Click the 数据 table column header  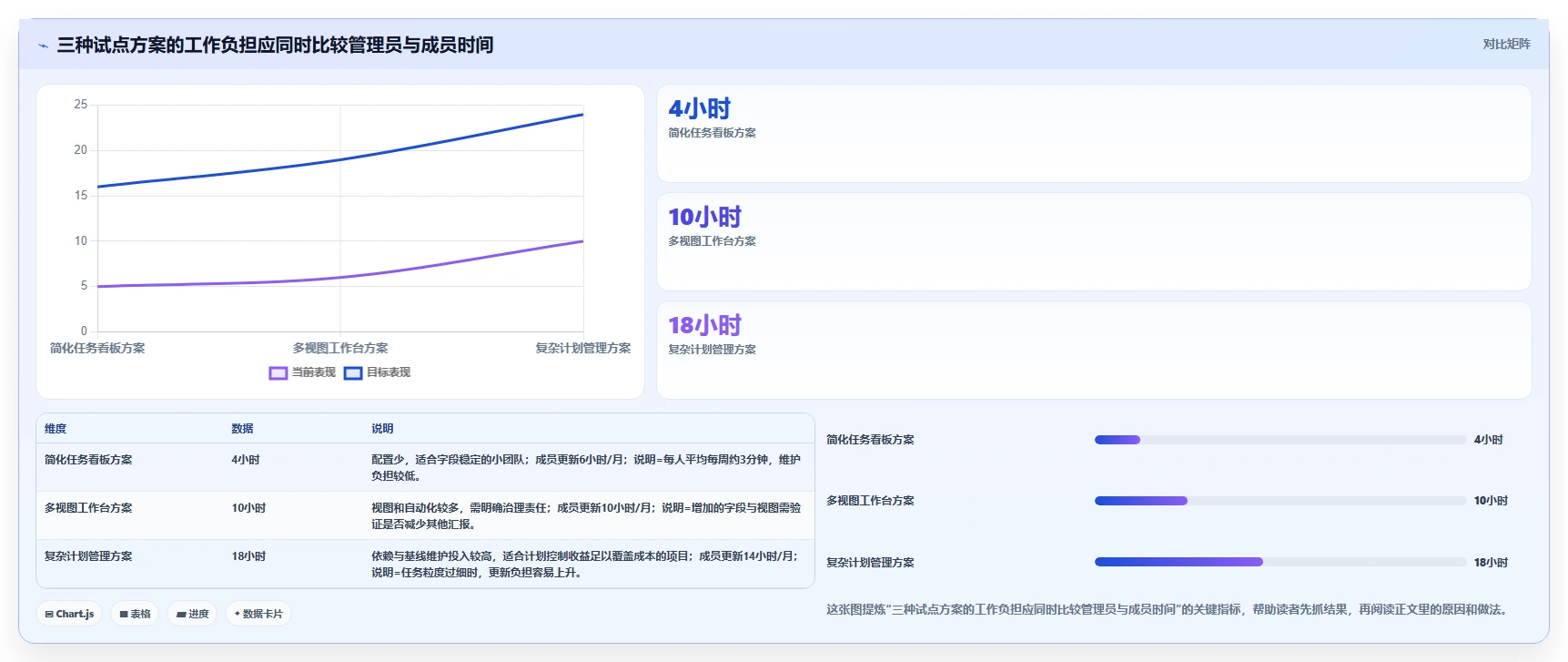[242, 429]
